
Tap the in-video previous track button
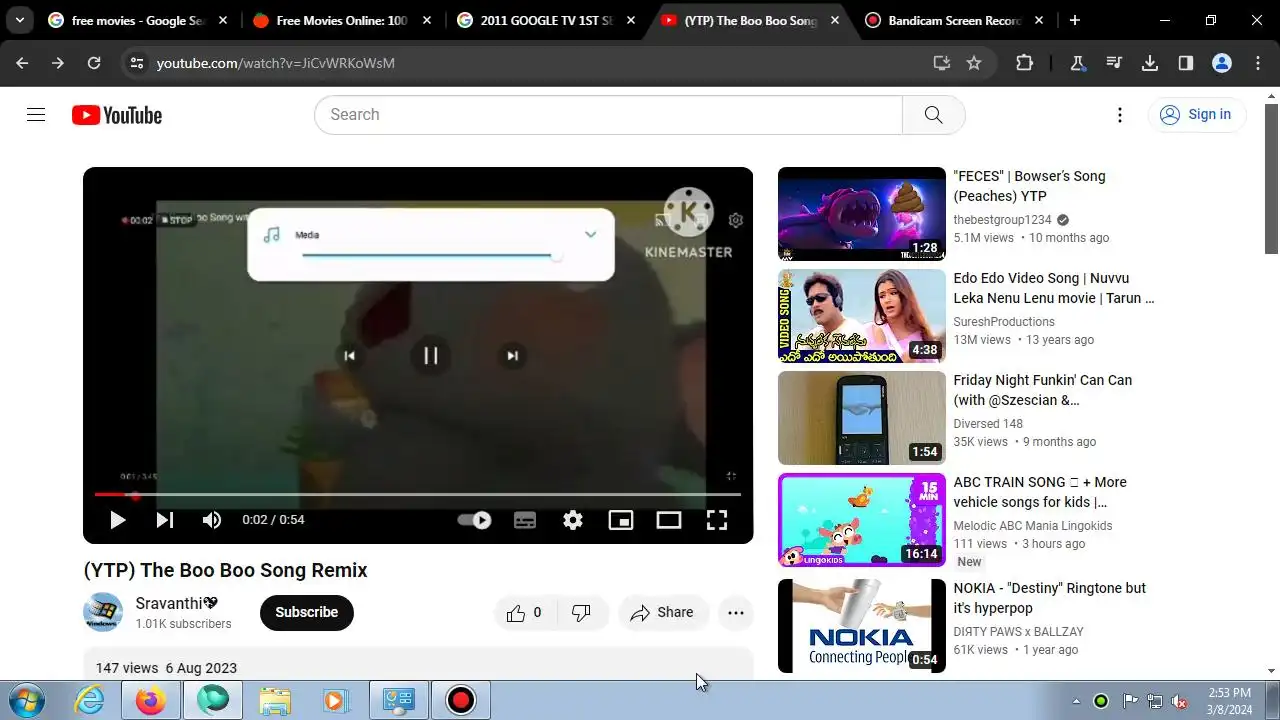click(x=349, y=355)
